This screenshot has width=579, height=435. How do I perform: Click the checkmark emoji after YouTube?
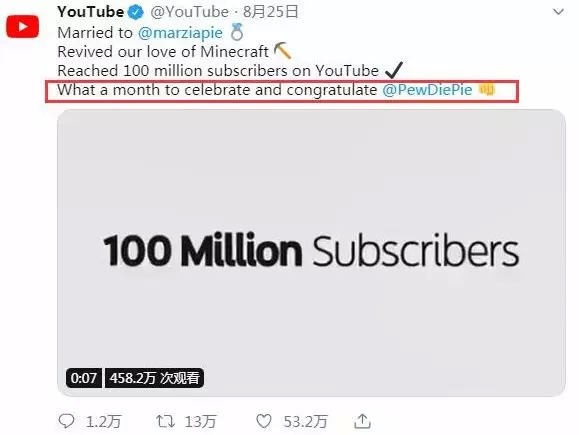coord(394,70)
